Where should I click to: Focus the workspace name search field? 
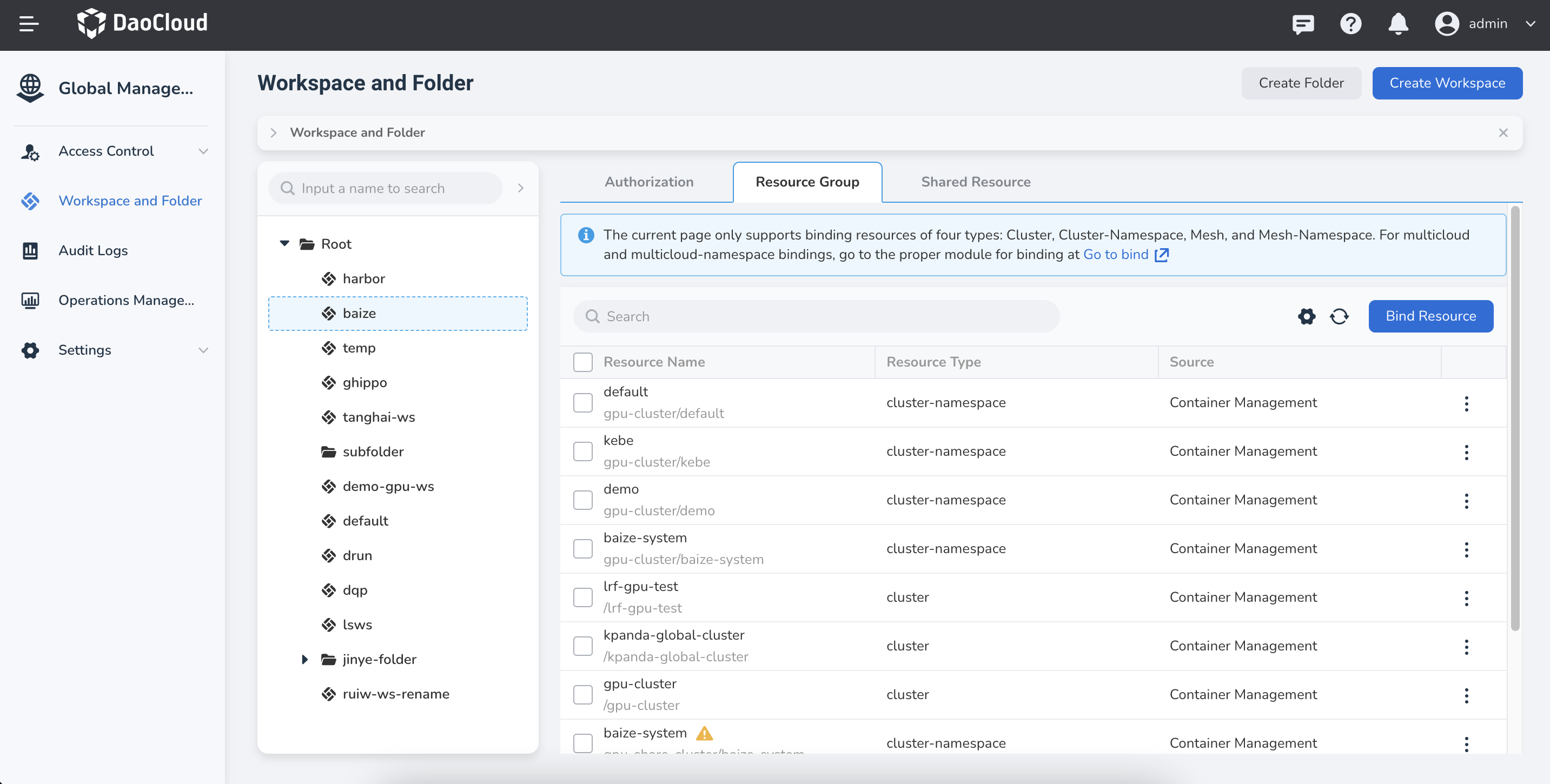(x=385, y=188)
